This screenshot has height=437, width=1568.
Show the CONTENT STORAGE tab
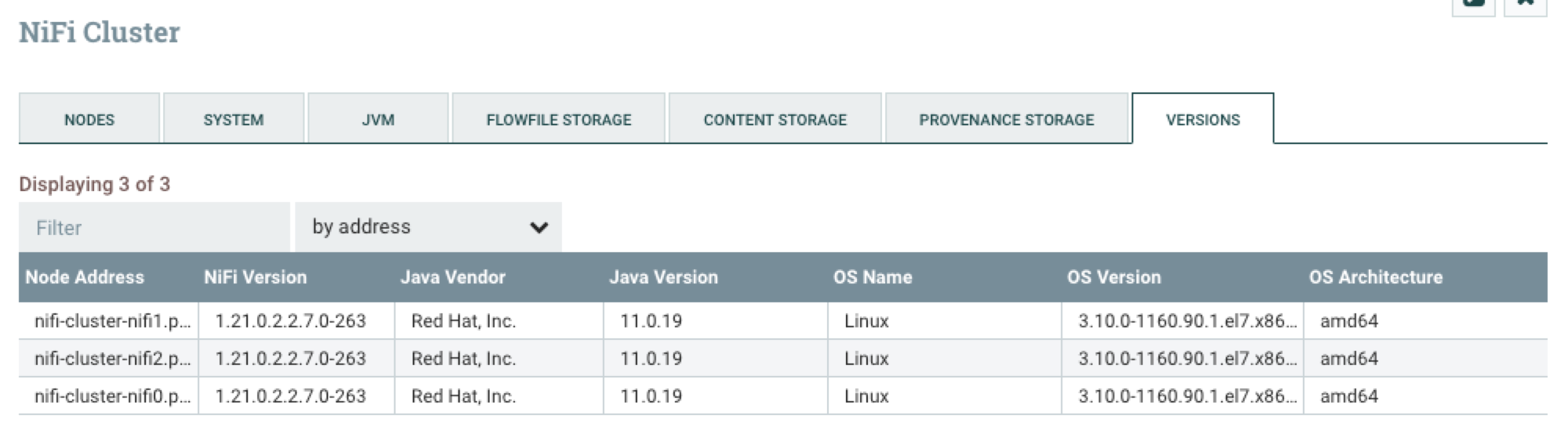coord(775,120)
